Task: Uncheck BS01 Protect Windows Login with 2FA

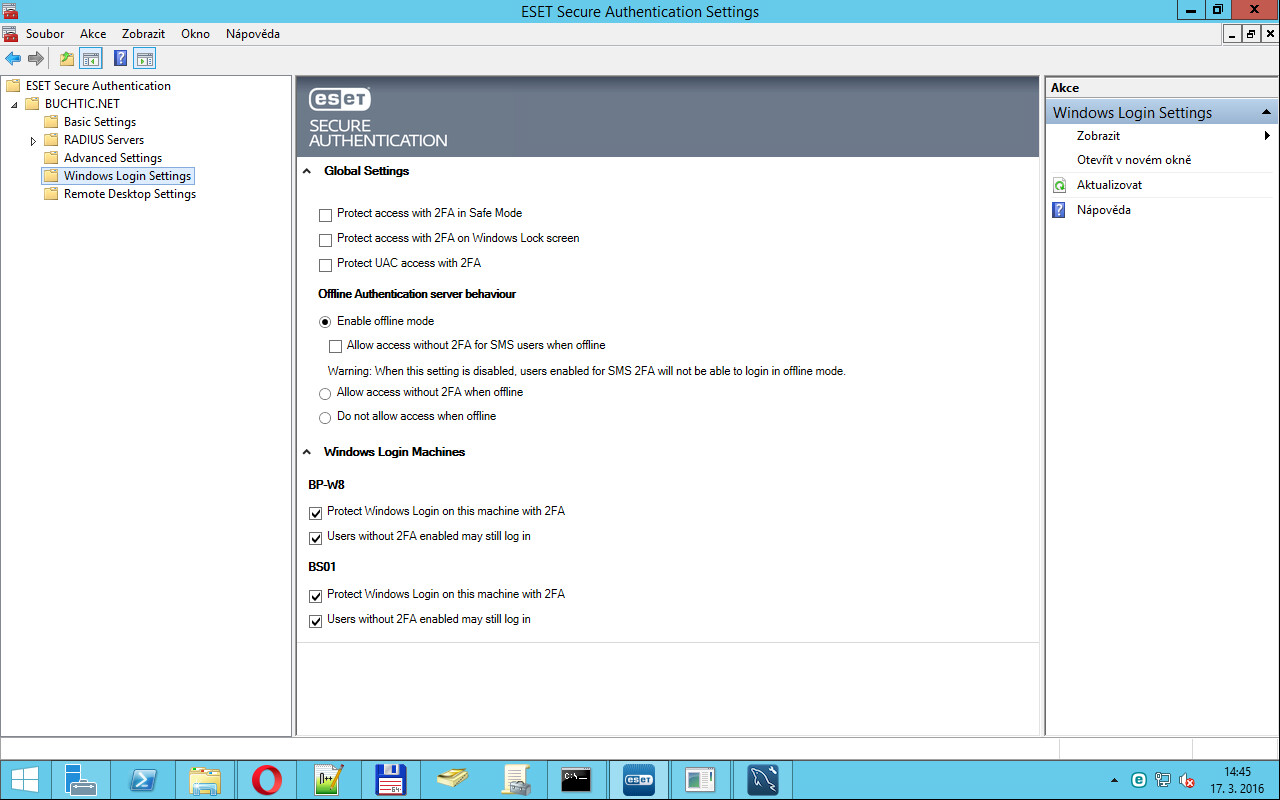Action: click(x=316, y=596)
